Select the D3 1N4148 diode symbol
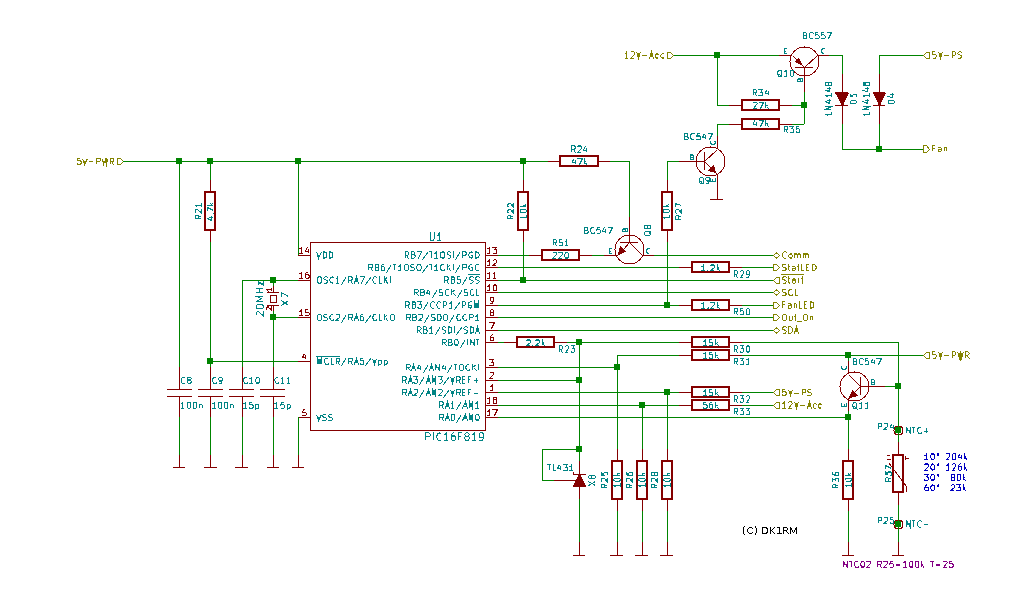 [842, 98]
